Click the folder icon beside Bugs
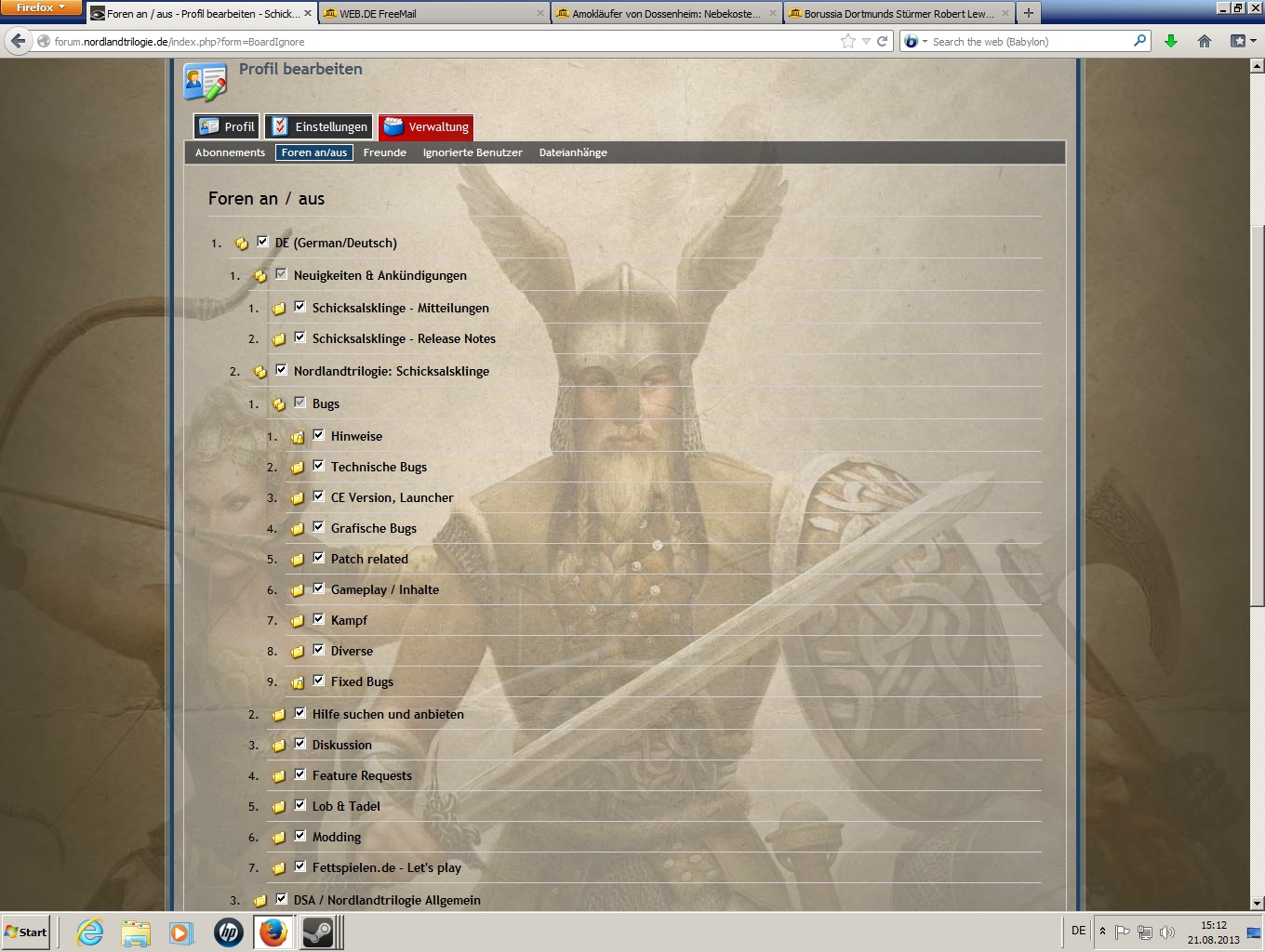The height and width of the screenshot is (952, 1265). (279, 404)
